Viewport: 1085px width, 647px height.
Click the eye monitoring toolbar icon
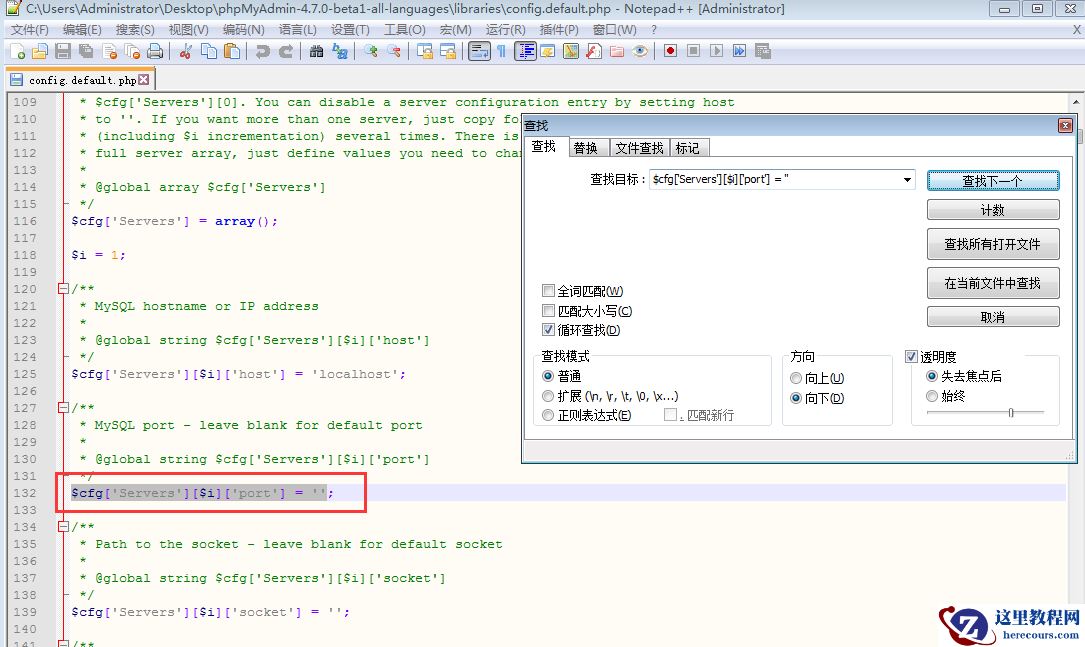tap(640, 51)
